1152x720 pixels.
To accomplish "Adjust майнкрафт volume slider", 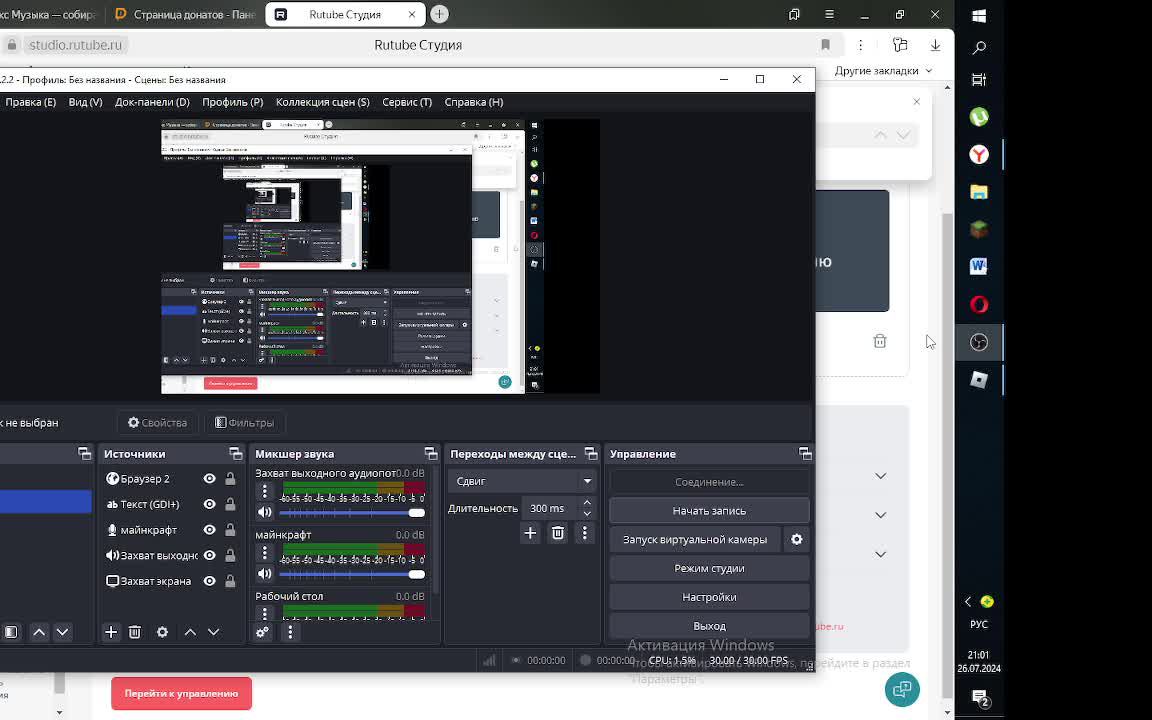I will pyautogui.click(x=352, y=575).
